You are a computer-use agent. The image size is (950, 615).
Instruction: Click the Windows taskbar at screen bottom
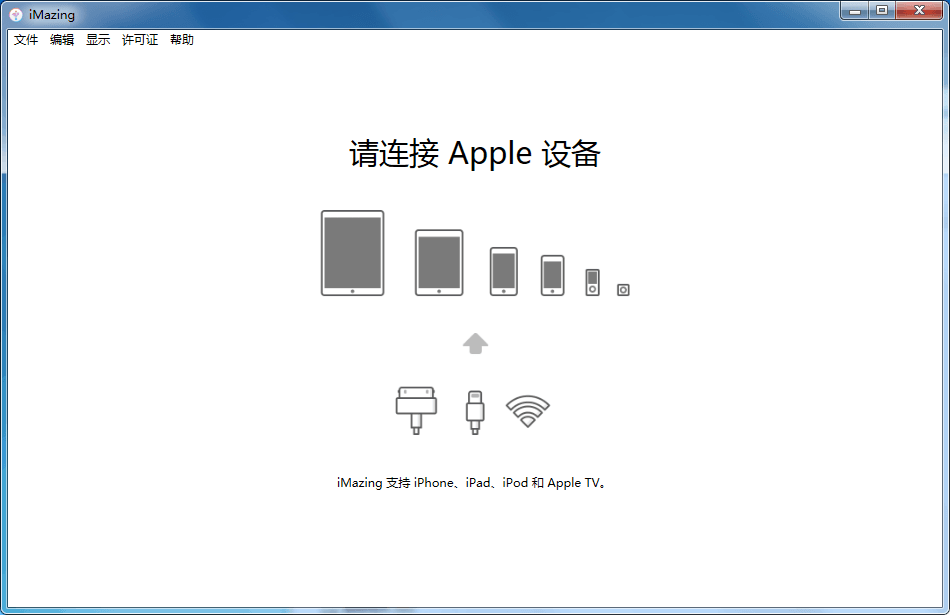click(475, 610)
